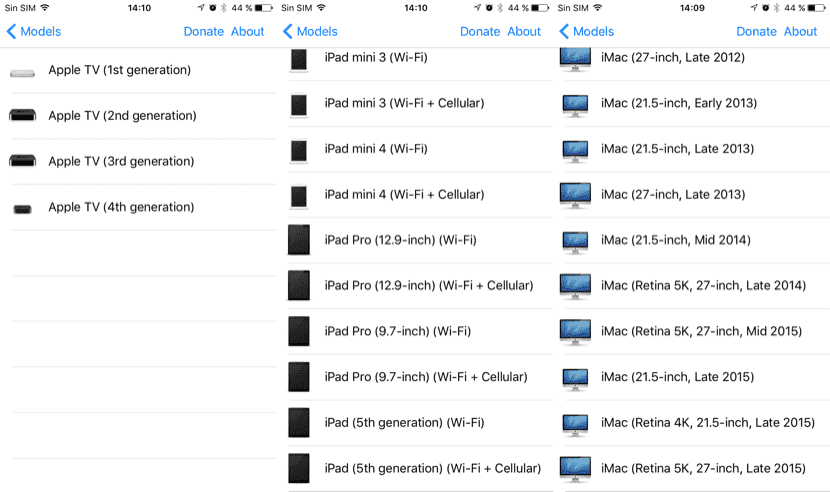Image resolution: width=830 pixels, height=492 pixels.
Task: Go back to Models from iPad list
Action: (x=310, y=32)
